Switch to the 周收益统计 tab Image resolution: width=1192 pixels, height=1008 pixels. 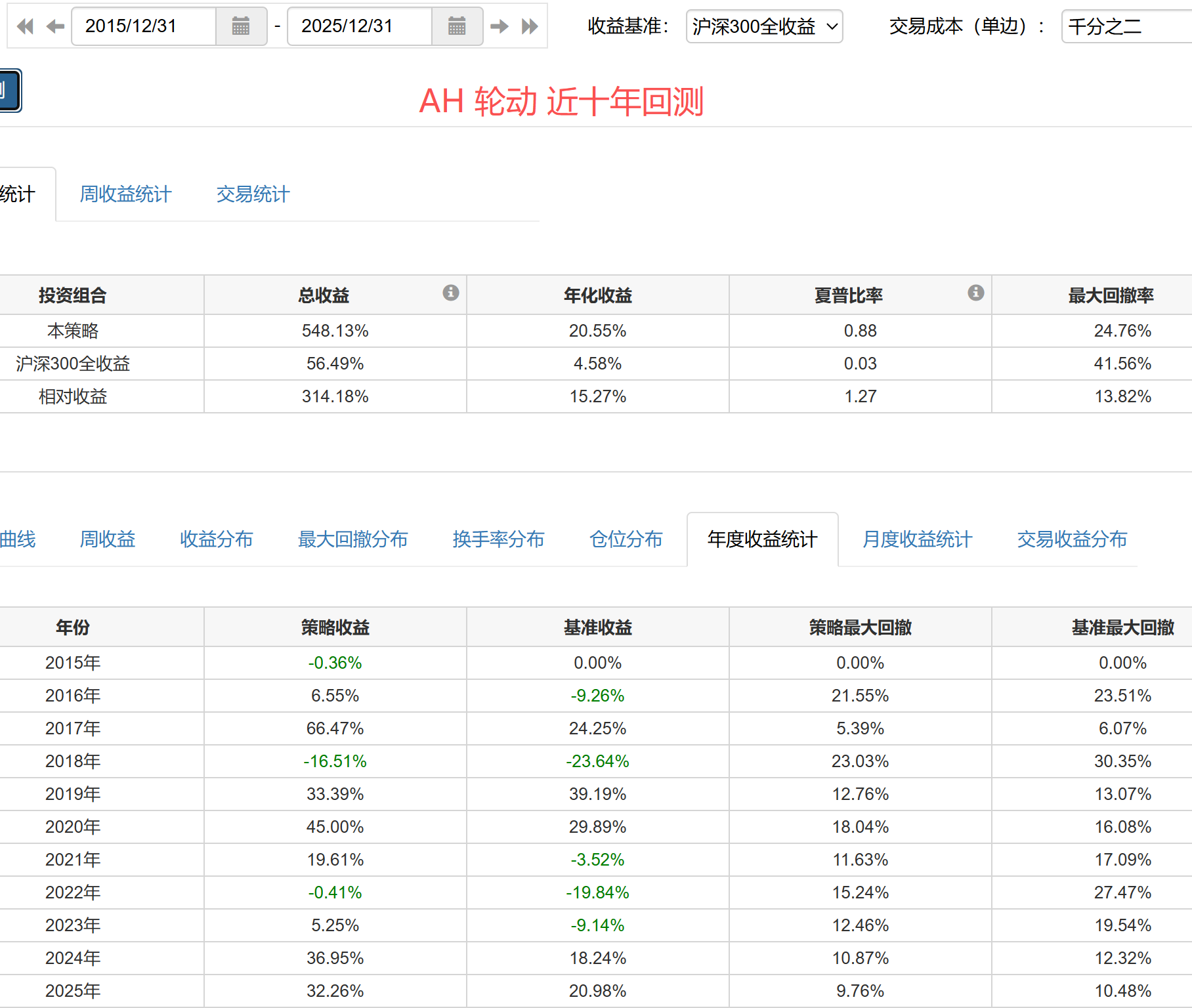click(125, 194)
